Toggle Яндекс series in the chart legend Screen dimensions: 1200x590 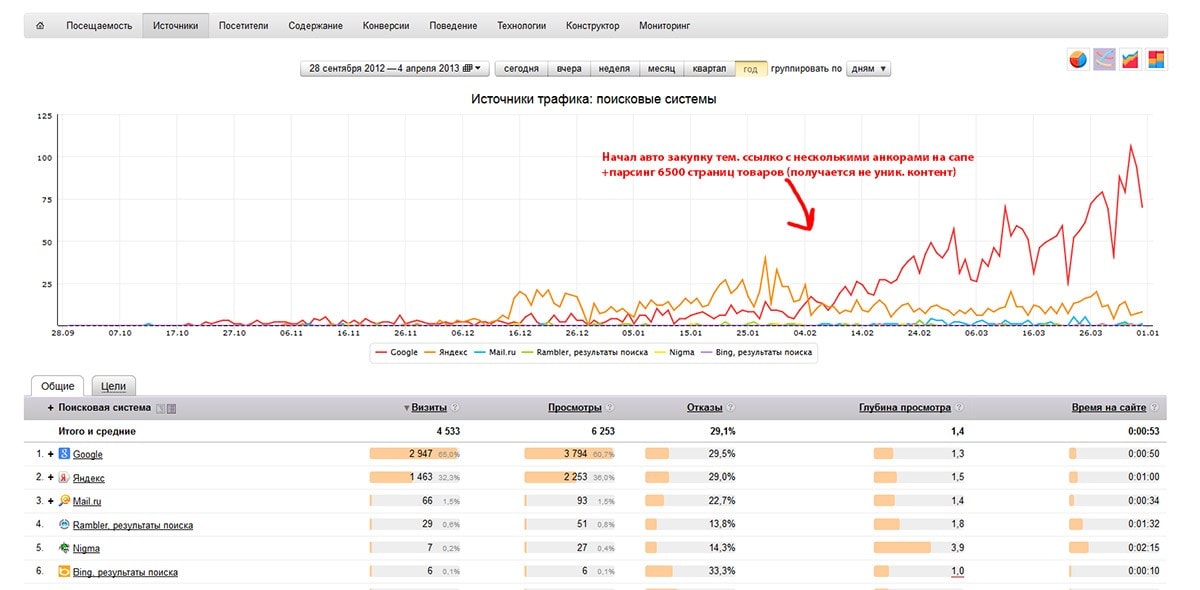pos(446,352)
